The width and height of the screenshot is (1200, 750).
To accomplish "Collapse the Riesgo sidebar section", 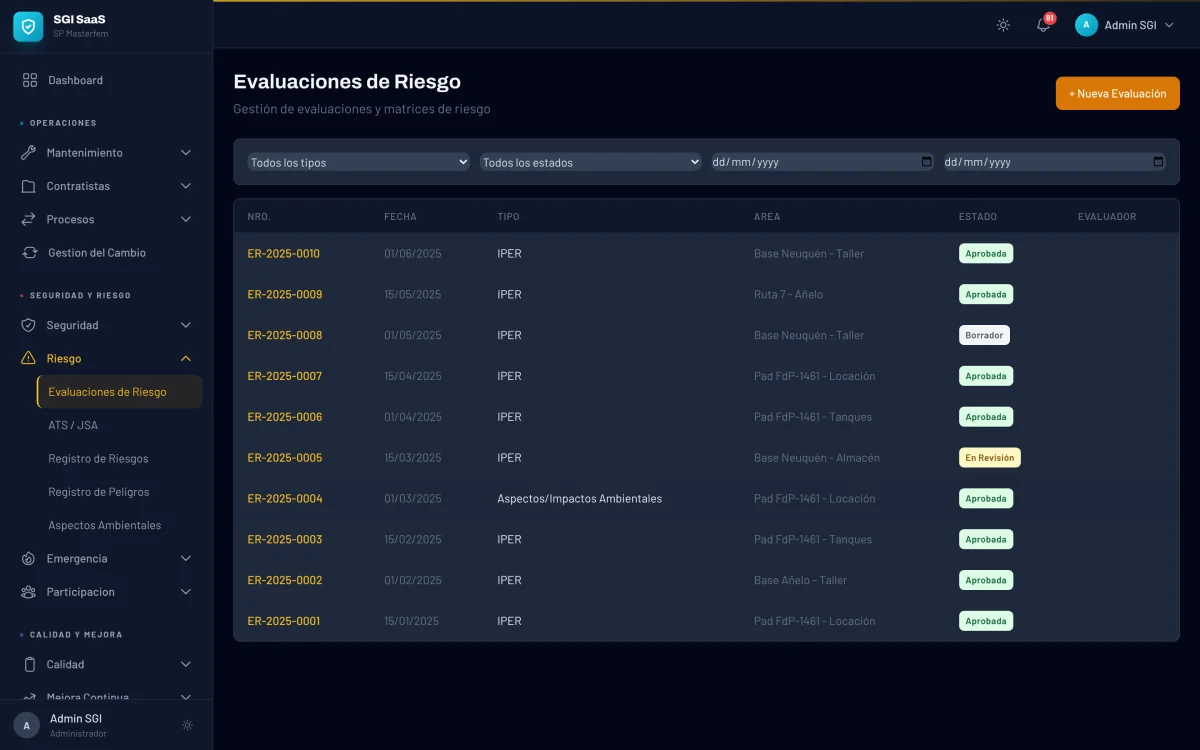I will (x=185, y=358).
